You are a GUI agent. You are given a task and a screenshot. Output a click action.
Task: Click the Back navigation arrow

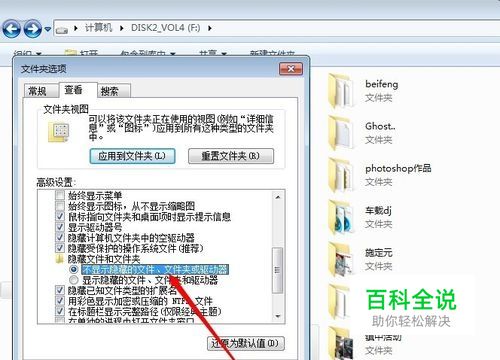12,28
